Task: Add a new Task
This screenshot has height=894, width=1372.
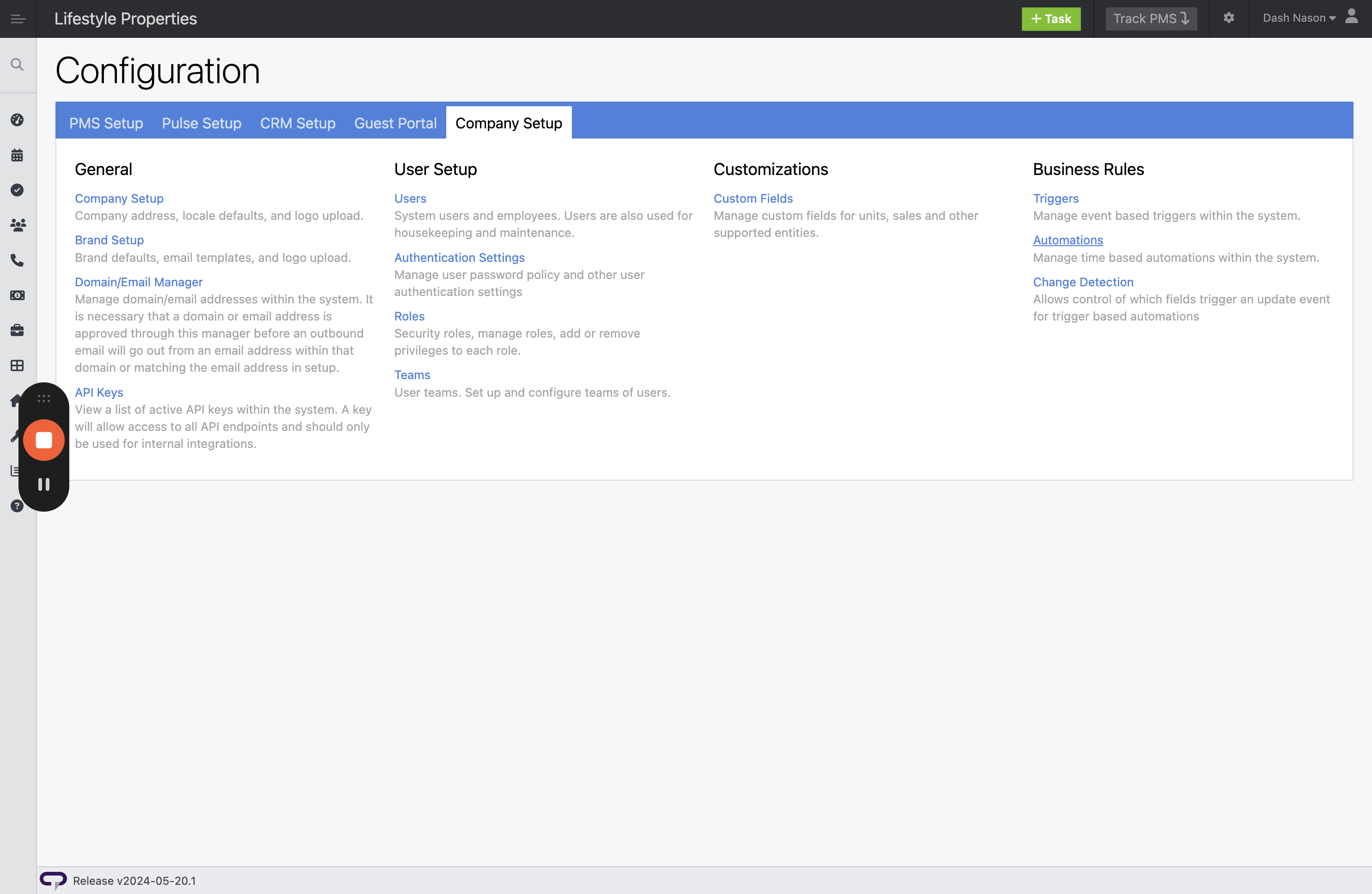Action: point(1051,19)
